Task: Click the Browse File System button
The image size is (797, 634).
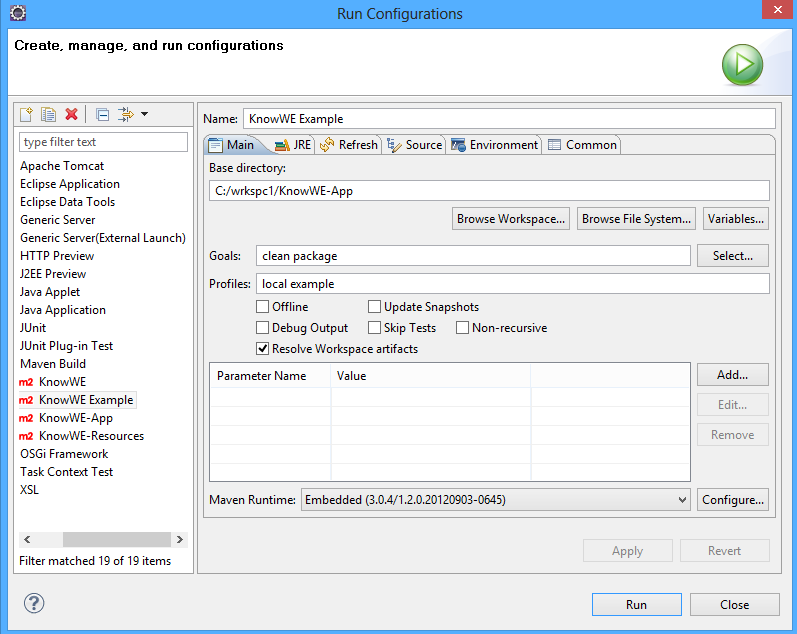Action: point(636,219)
